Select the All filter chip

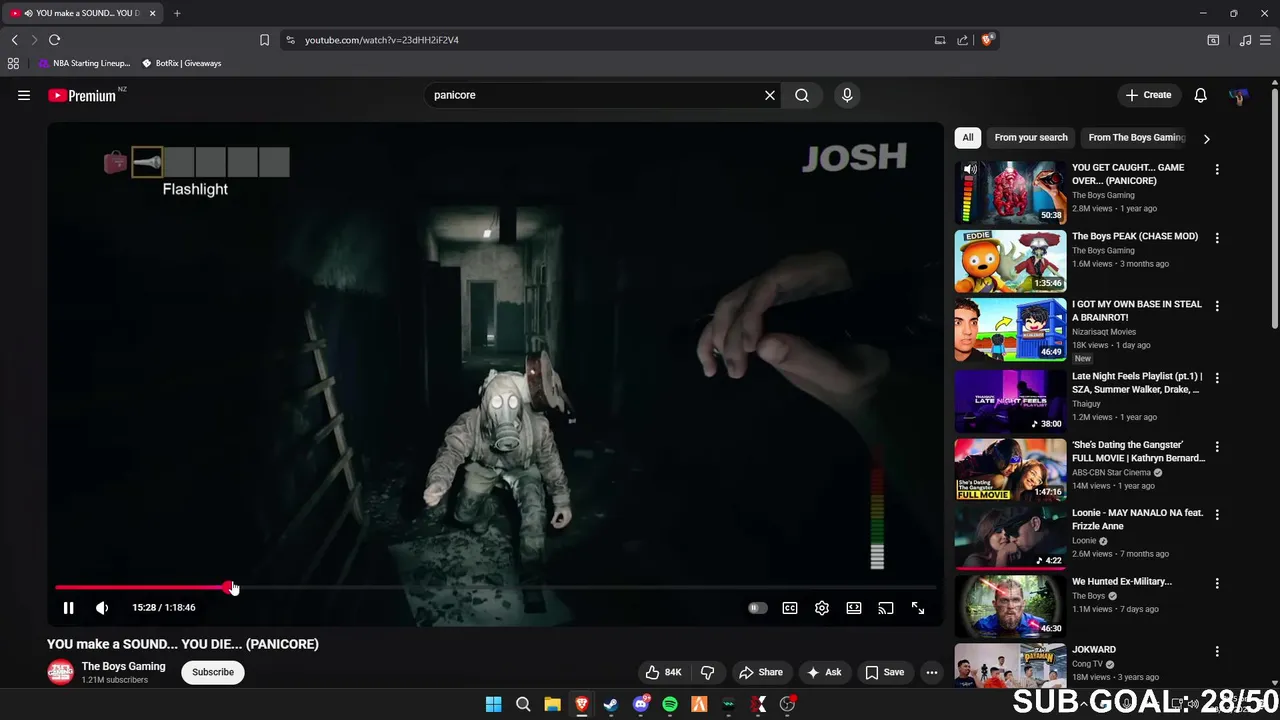coord(968,138)
